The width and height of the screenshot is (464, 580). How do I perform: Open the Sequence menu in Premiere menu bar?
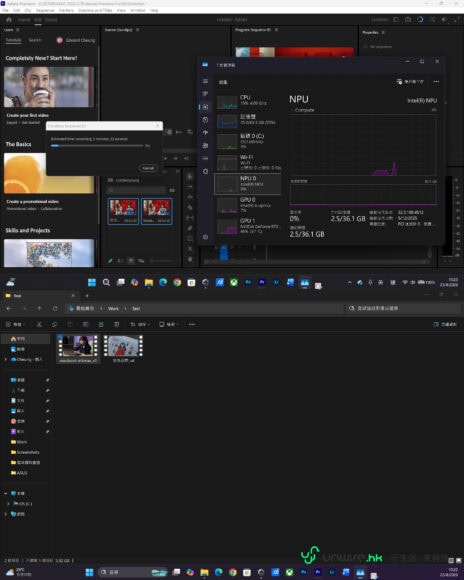[45, 10]
